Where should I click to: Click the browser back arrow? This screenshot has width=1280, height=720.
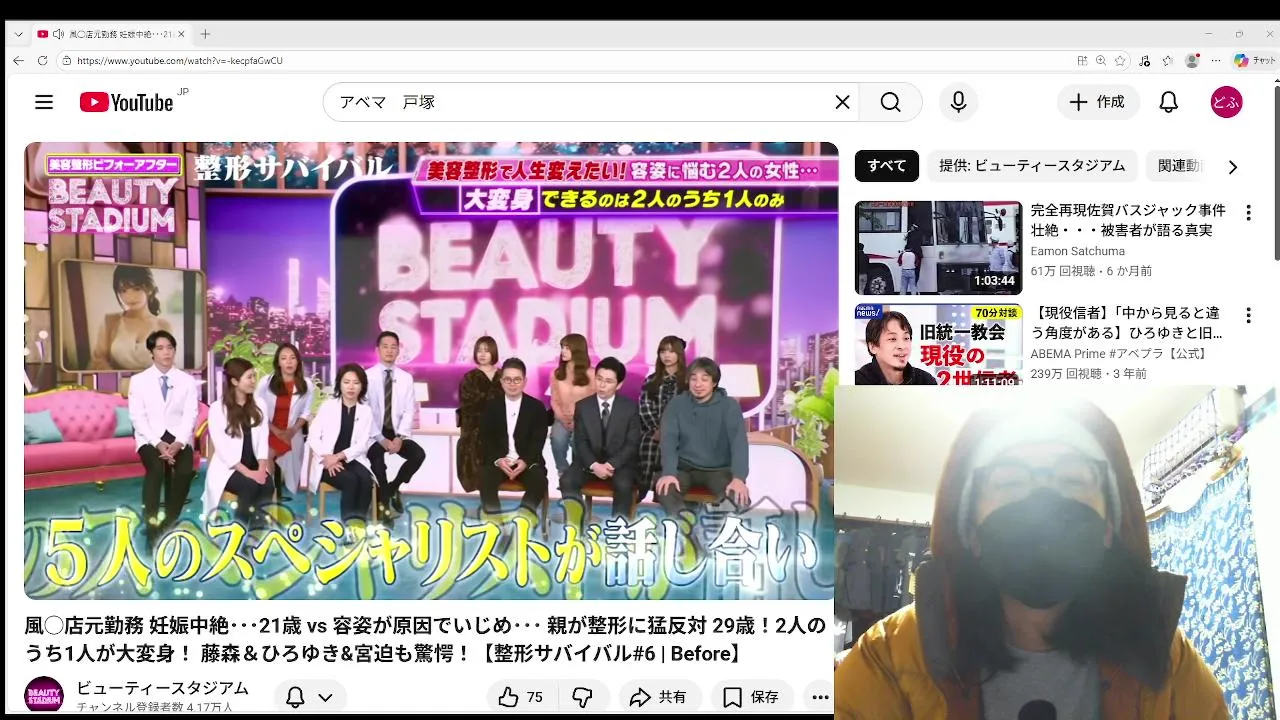coord(18,60)
